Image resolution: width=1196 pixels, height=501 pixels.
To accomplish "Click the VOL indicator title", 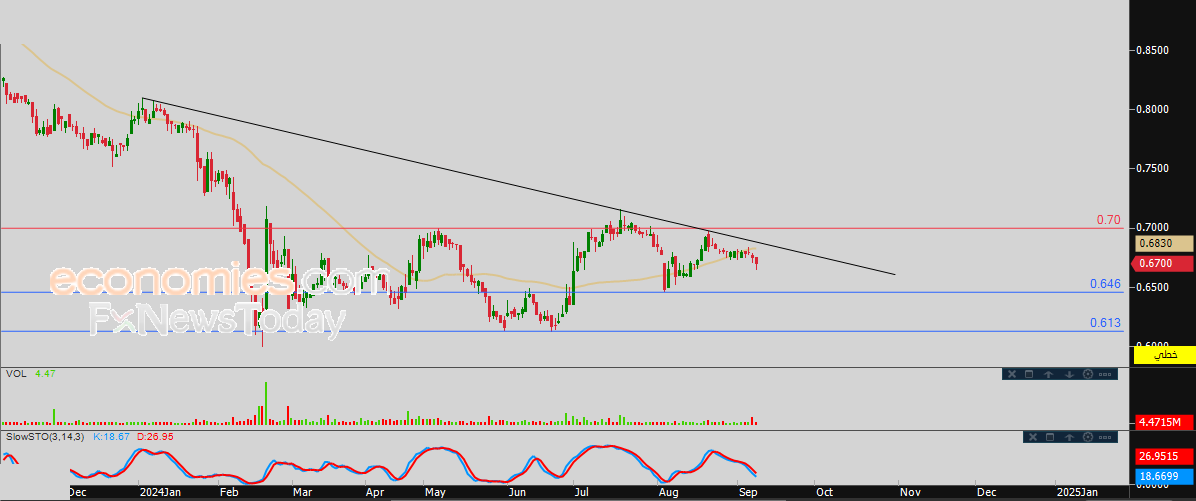I will [14, 374].
